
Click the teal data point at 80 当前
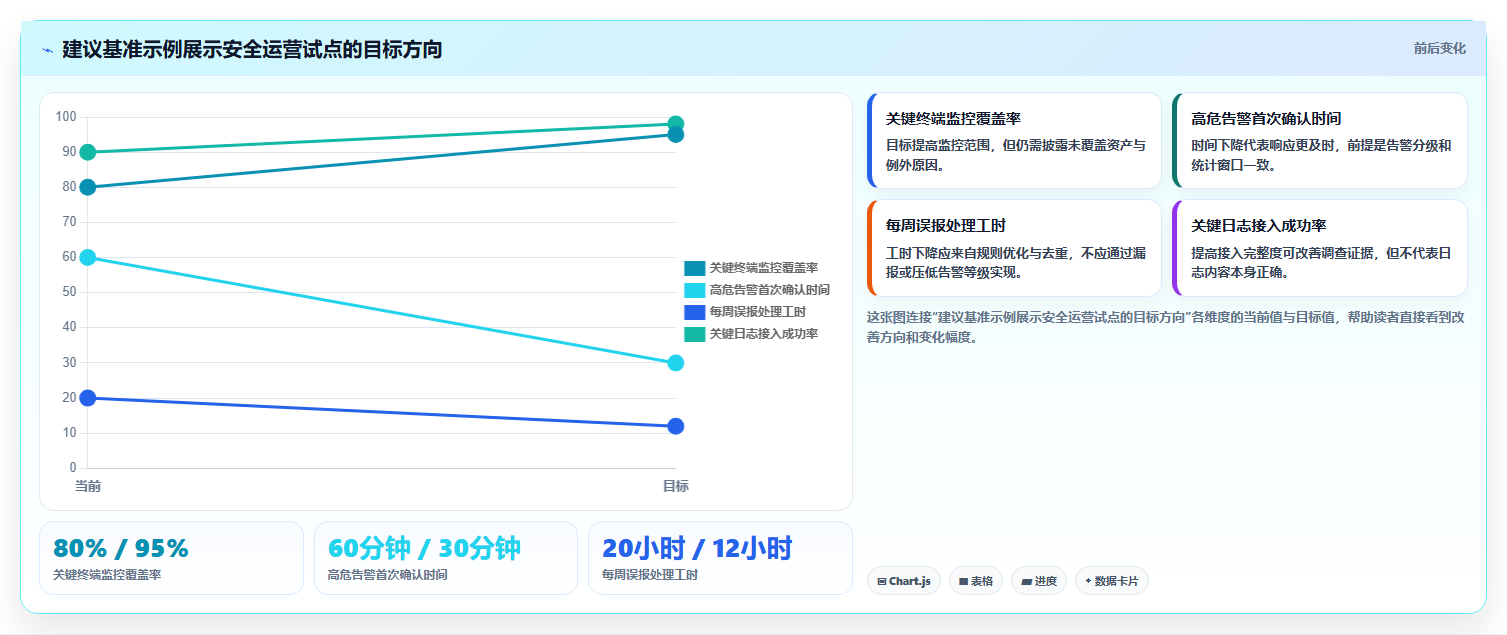88,187
